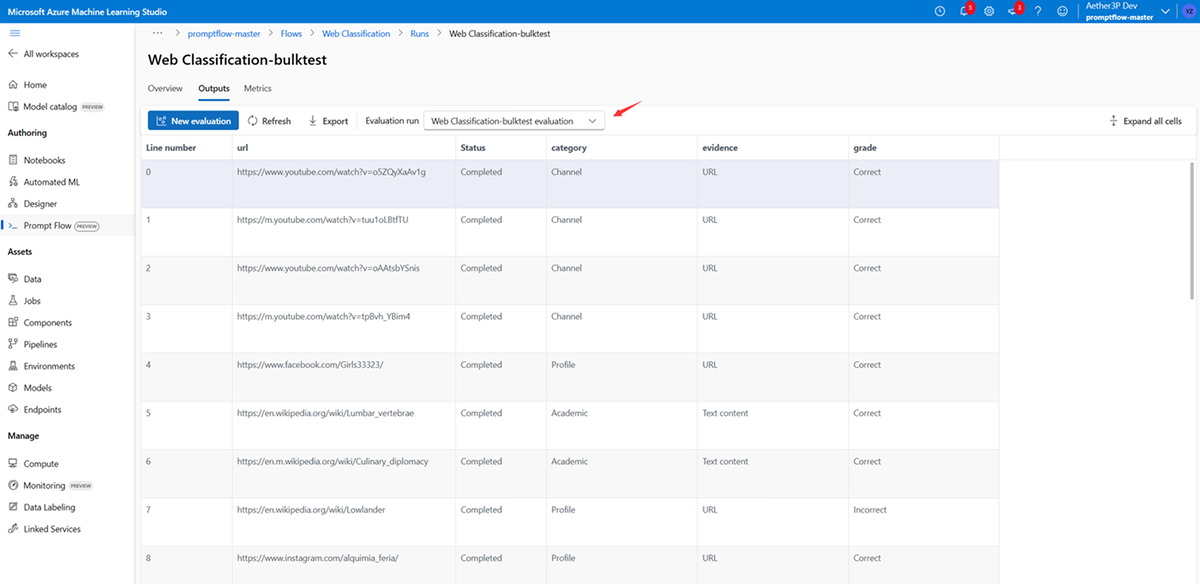Select the facebook.com/Girls33323 url cell
This screenshot has height=585, width=1200.
[x=343, y=377]
